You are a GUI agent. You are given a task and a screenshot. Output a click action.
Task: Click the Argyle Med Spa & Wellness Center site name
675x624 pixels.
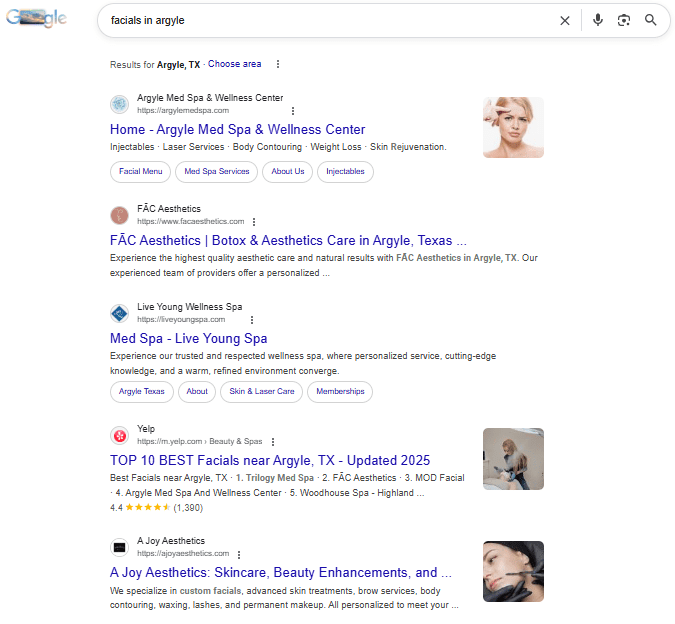tap(210, 98)
